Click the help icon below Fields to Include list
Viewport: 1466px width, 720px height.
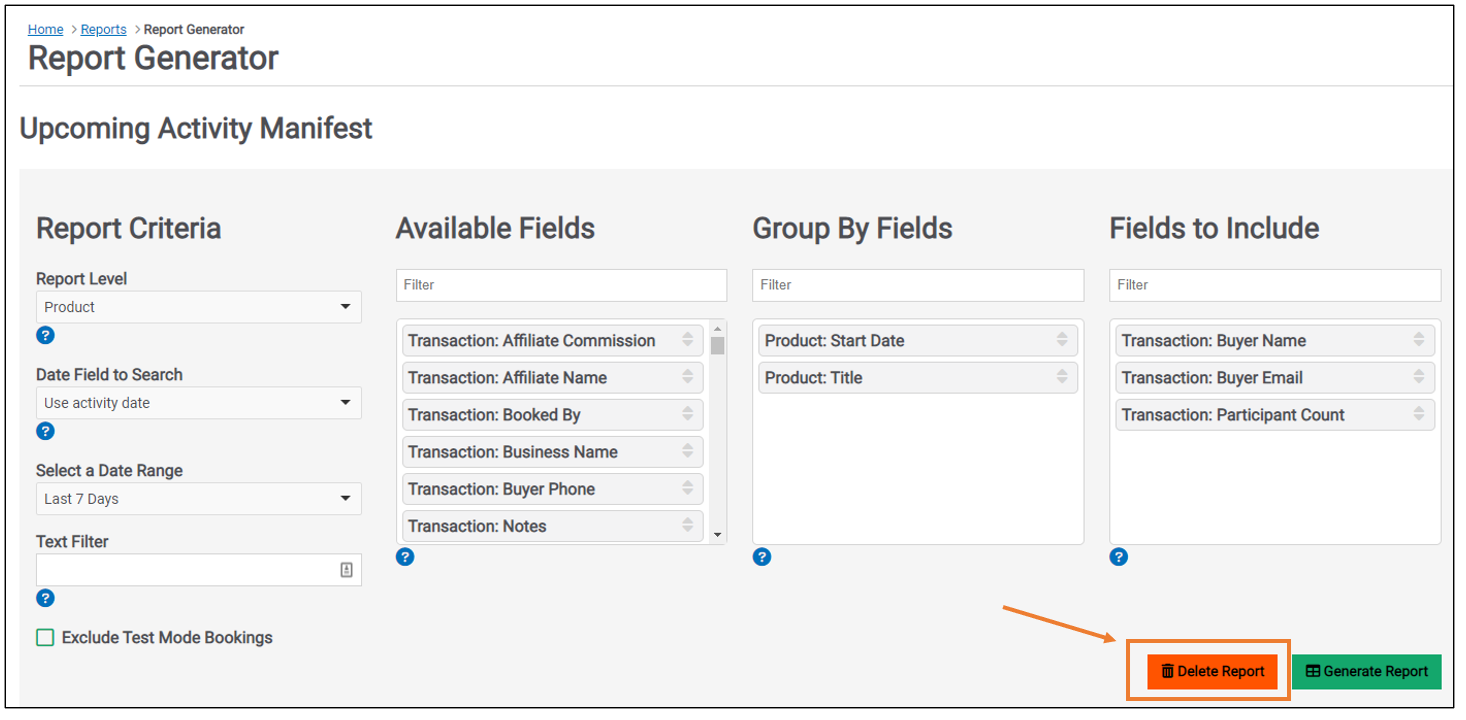[1119, 557]
